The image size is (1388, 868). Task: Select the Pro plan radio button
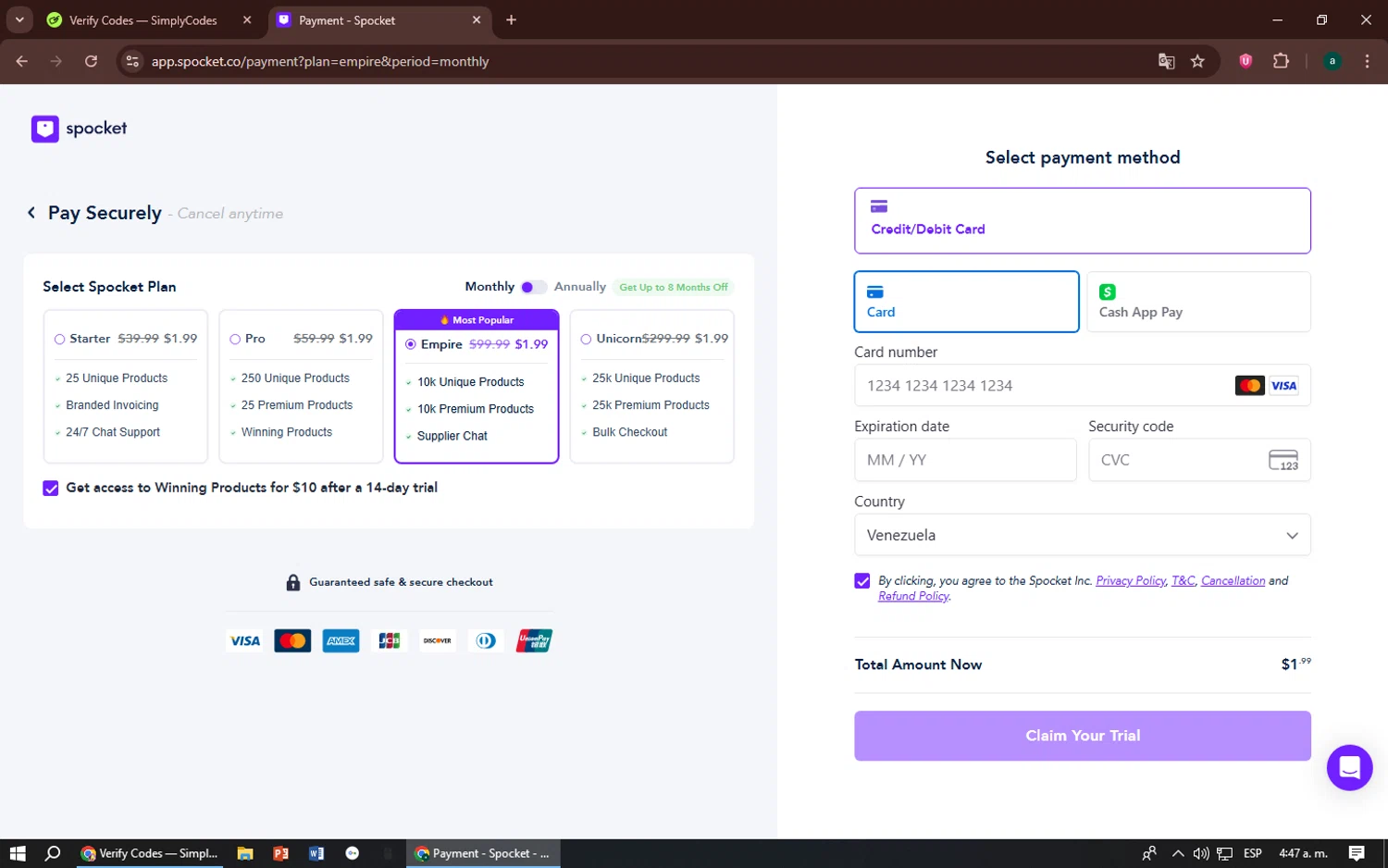click(235, 340)
